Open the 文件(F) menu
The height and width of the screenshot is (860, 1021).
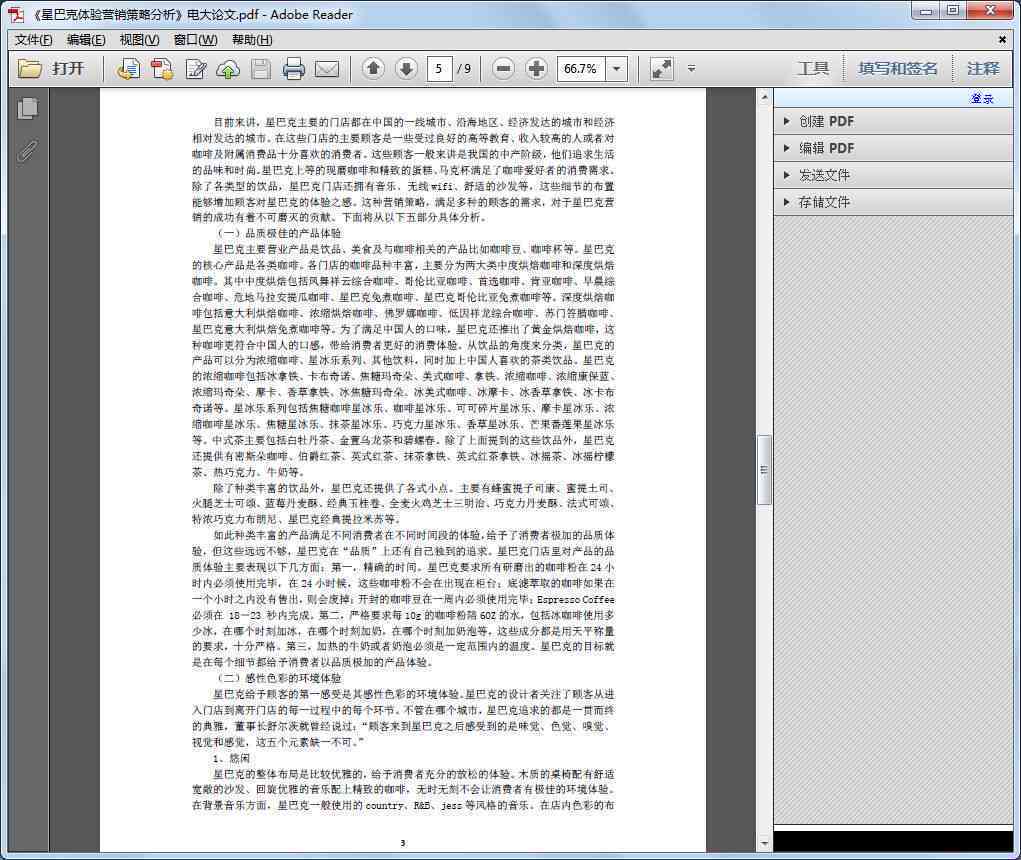click(x=33, y=40)
